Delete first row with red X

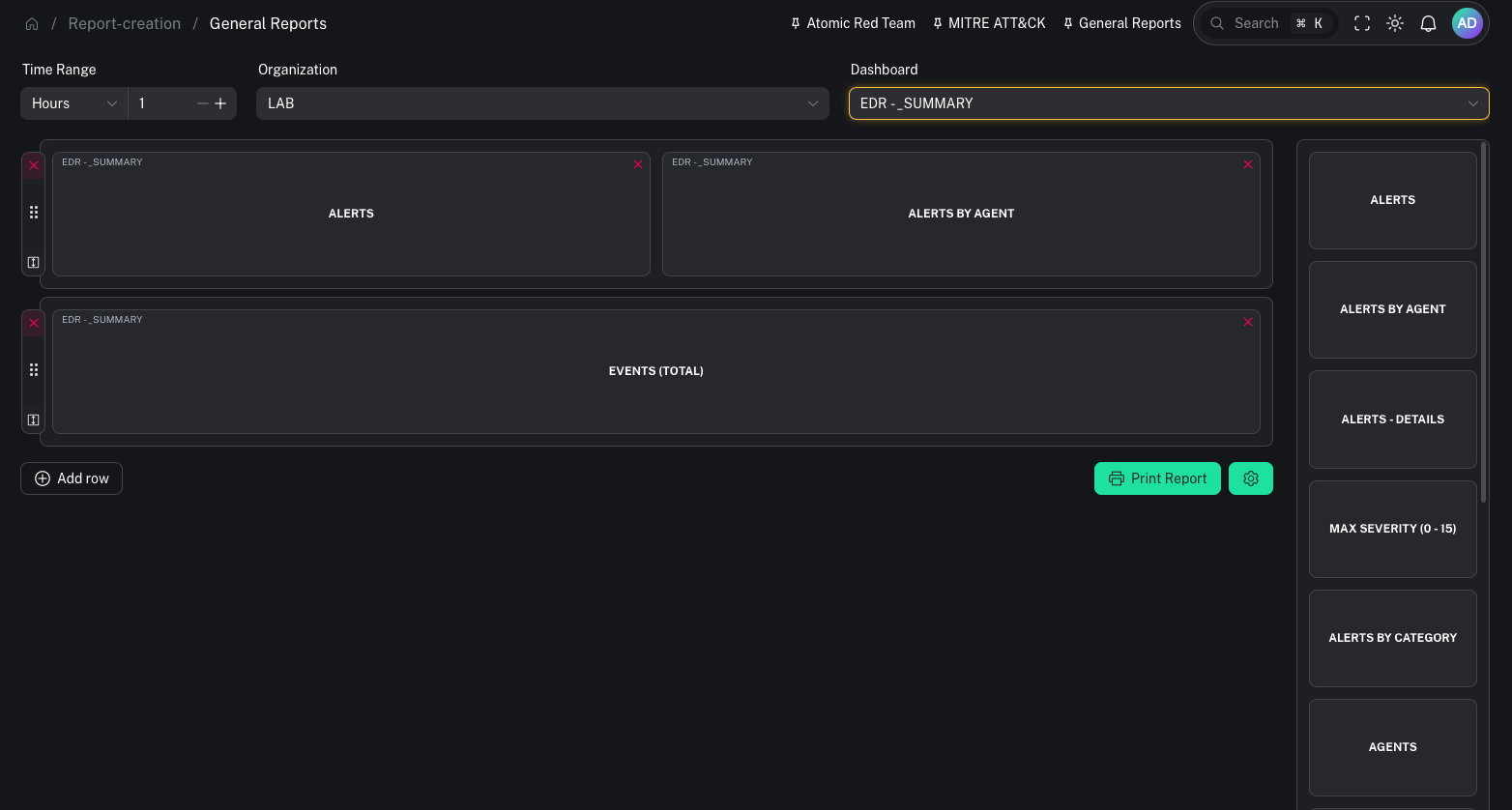coord(34,165)
